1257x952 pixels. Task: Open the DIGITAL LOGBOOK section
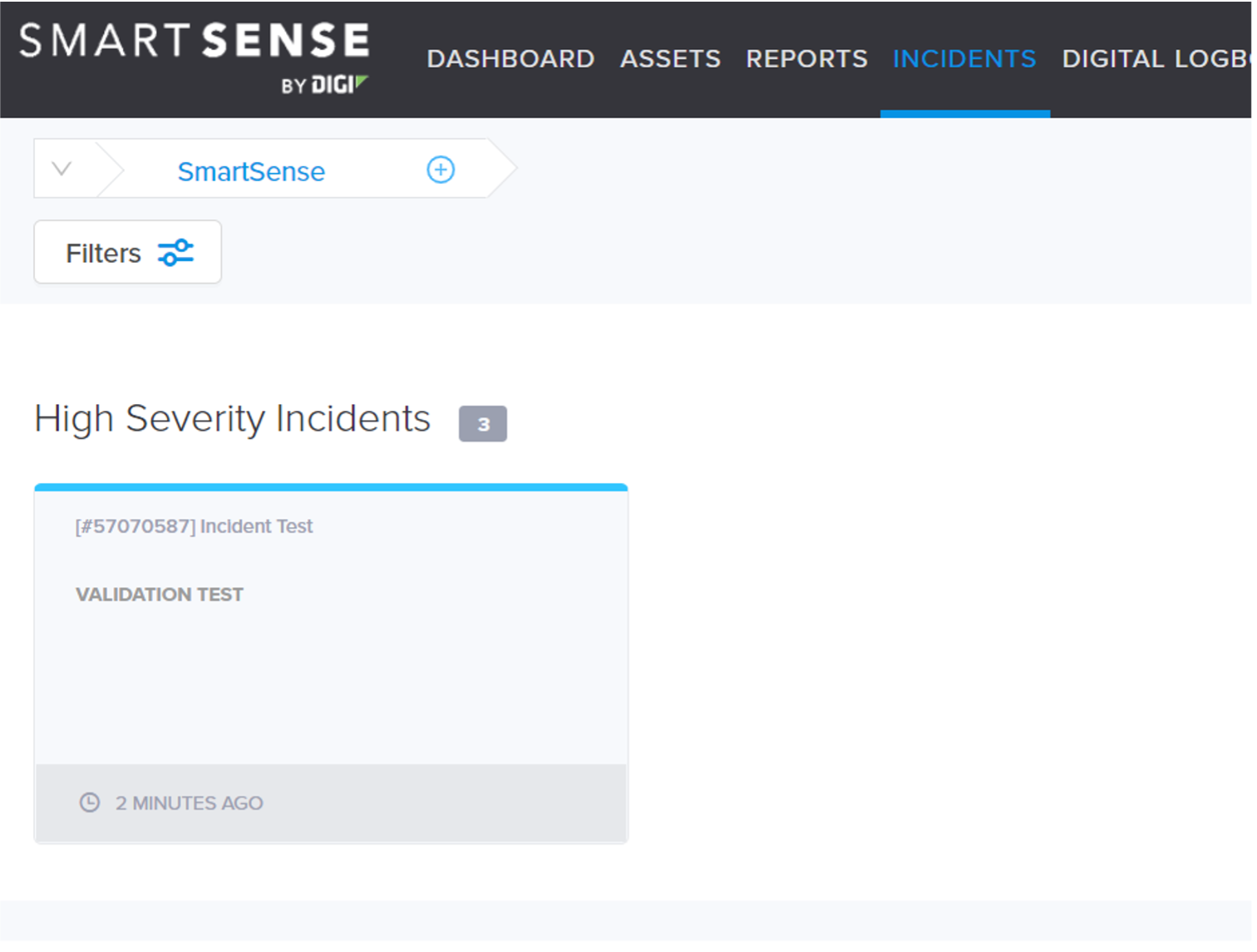1156,58
